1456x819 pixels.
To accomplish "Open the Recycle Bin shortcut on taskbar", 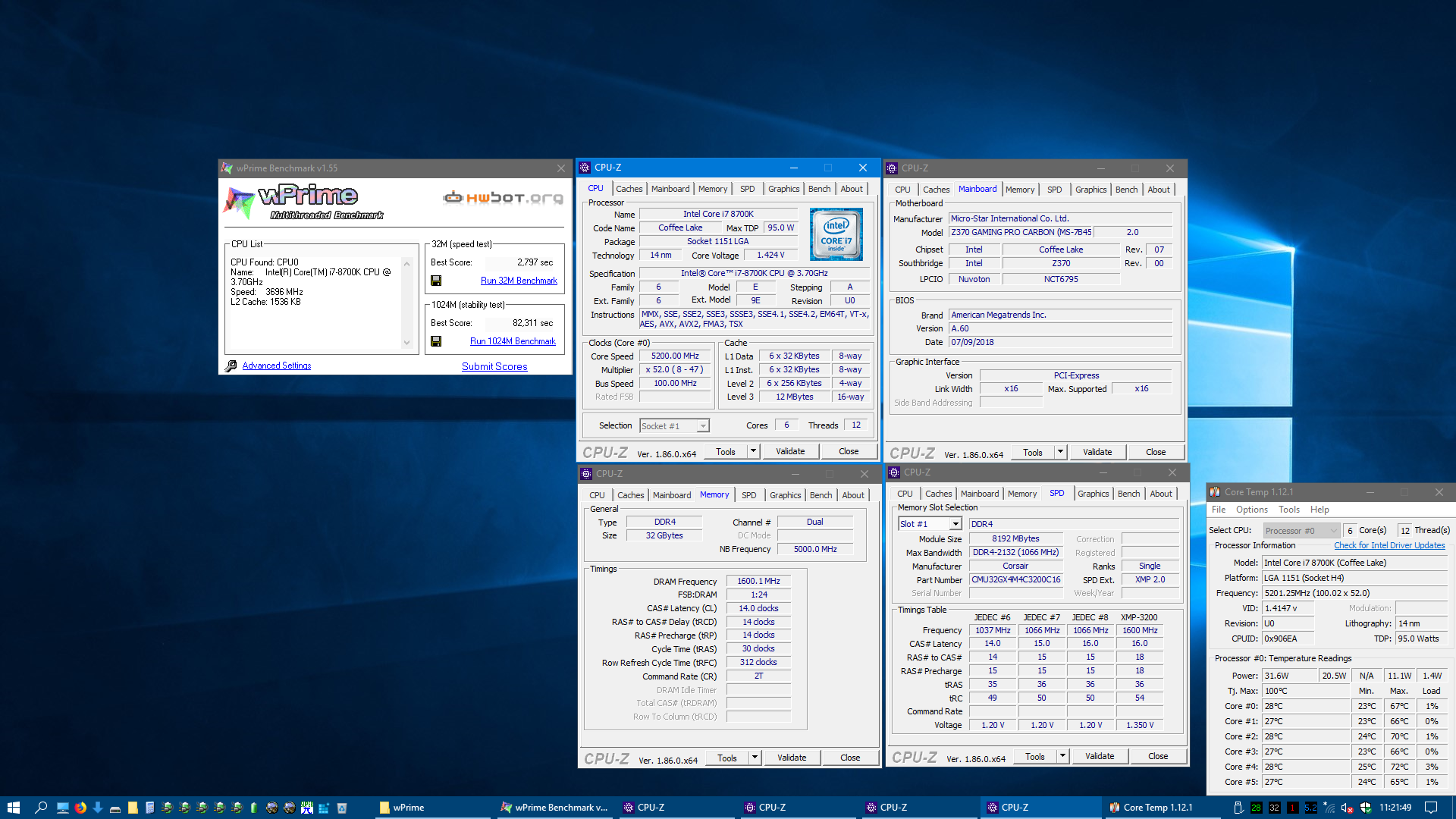I will click(x=341, y=808).
